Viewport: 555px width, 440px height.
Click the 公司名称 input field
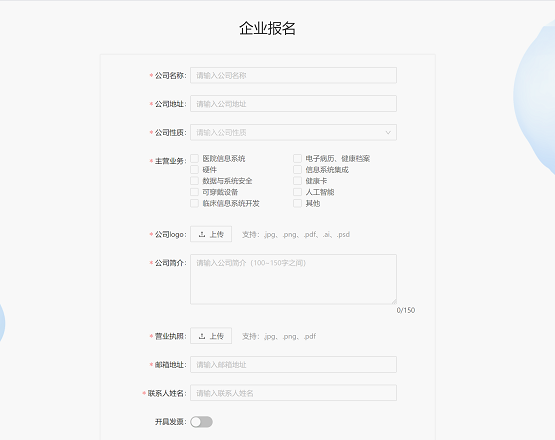(293, 75)
